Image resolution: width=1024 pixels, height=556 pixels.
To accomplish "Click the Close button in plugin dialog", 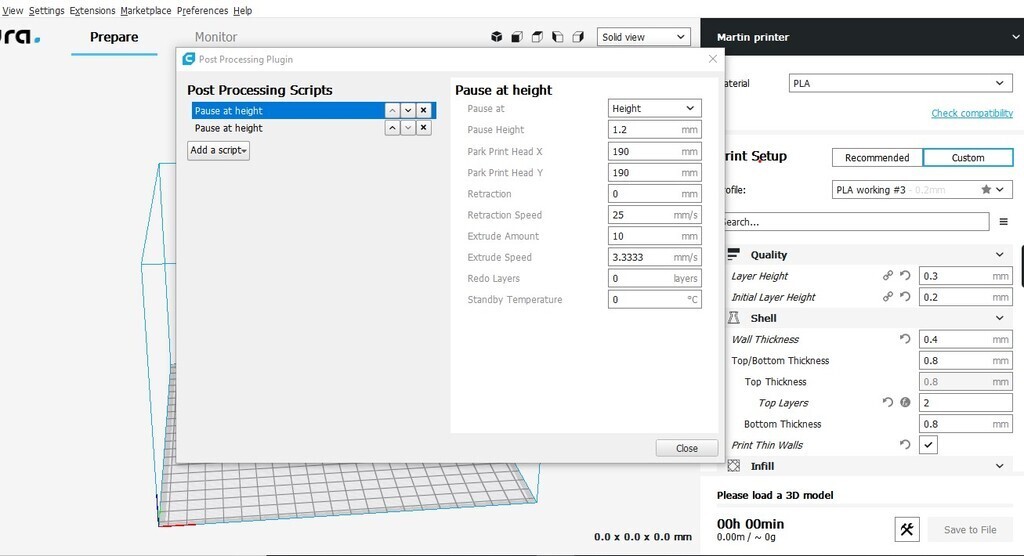I will 686,448.
